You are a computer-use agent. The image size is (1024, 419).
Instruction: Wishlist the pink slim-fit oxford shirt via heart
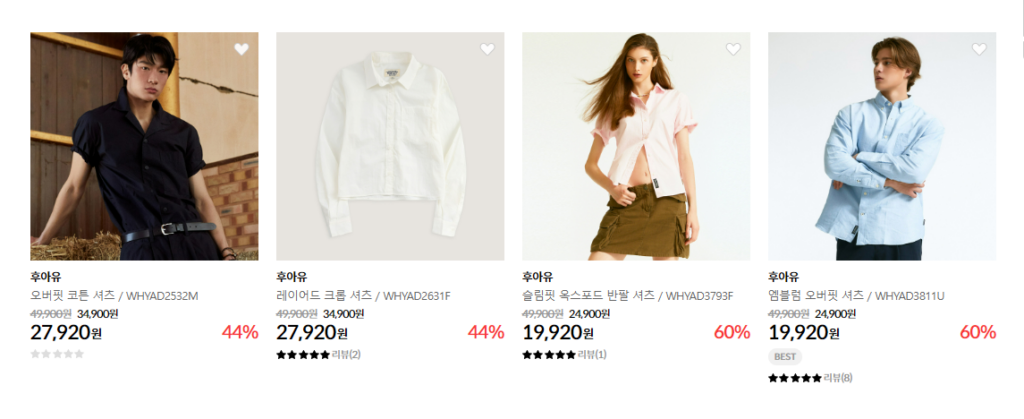(x=733, y=49)
